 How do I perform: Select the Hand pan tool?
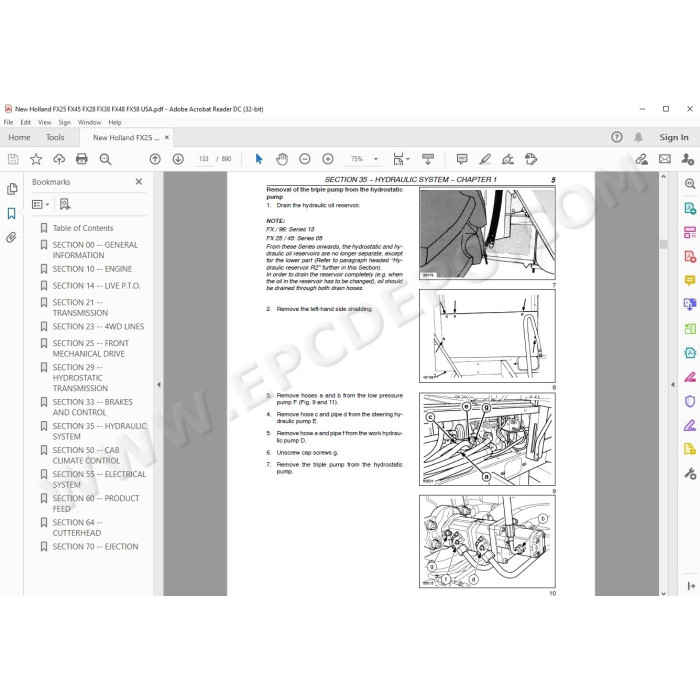[x=282, y=159]
